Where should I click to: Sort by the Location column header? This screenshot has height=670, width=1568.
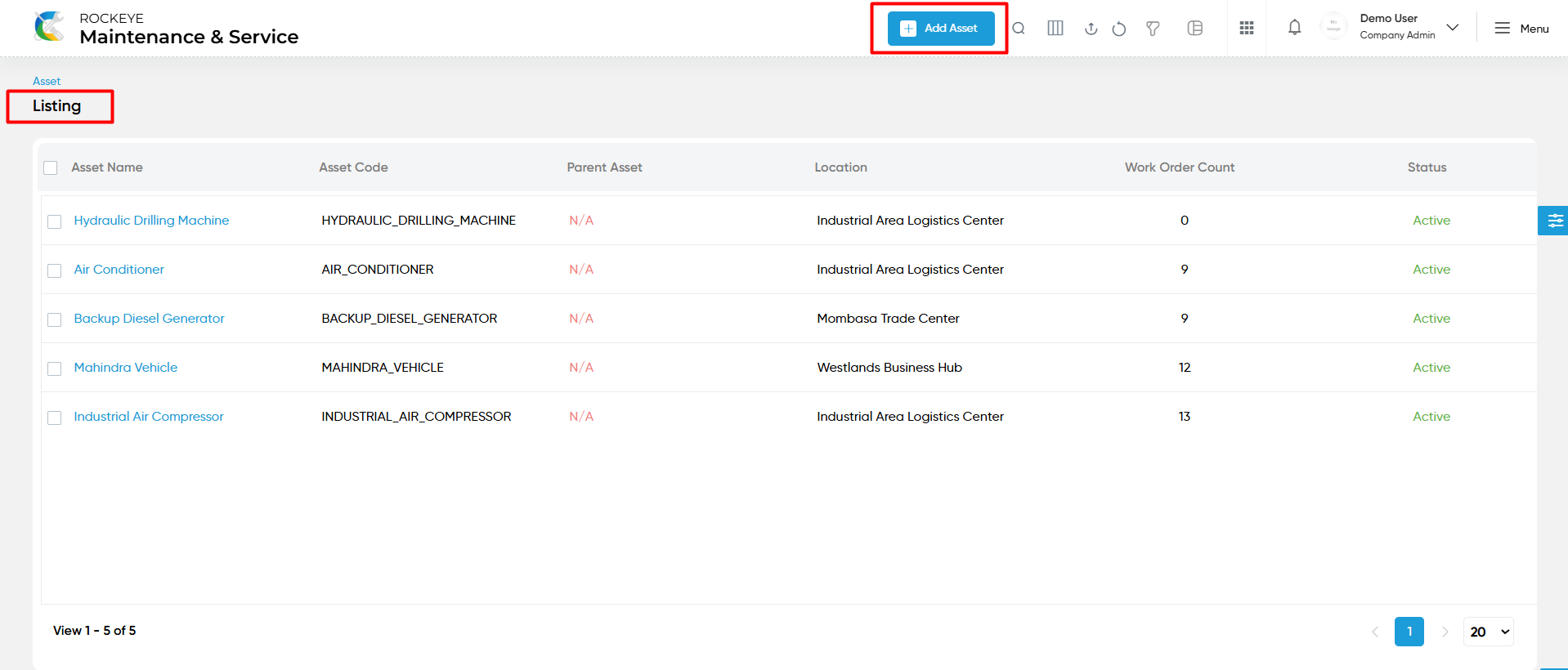pyautogui.click(x=840, y=167)
